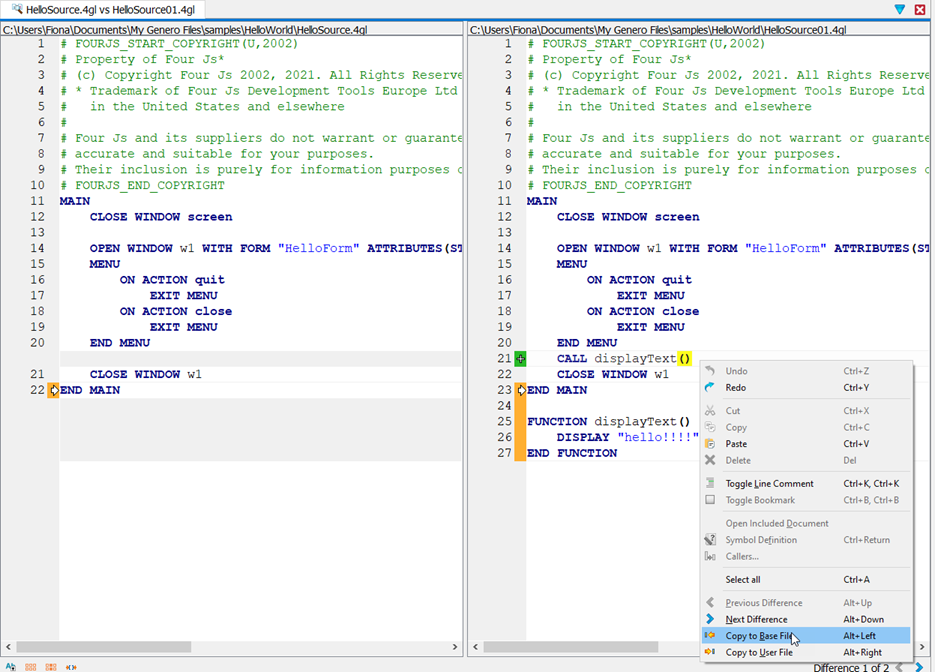Toggle Bookmark via the context menu
The image size is (935, 672).
pos(763,500)
